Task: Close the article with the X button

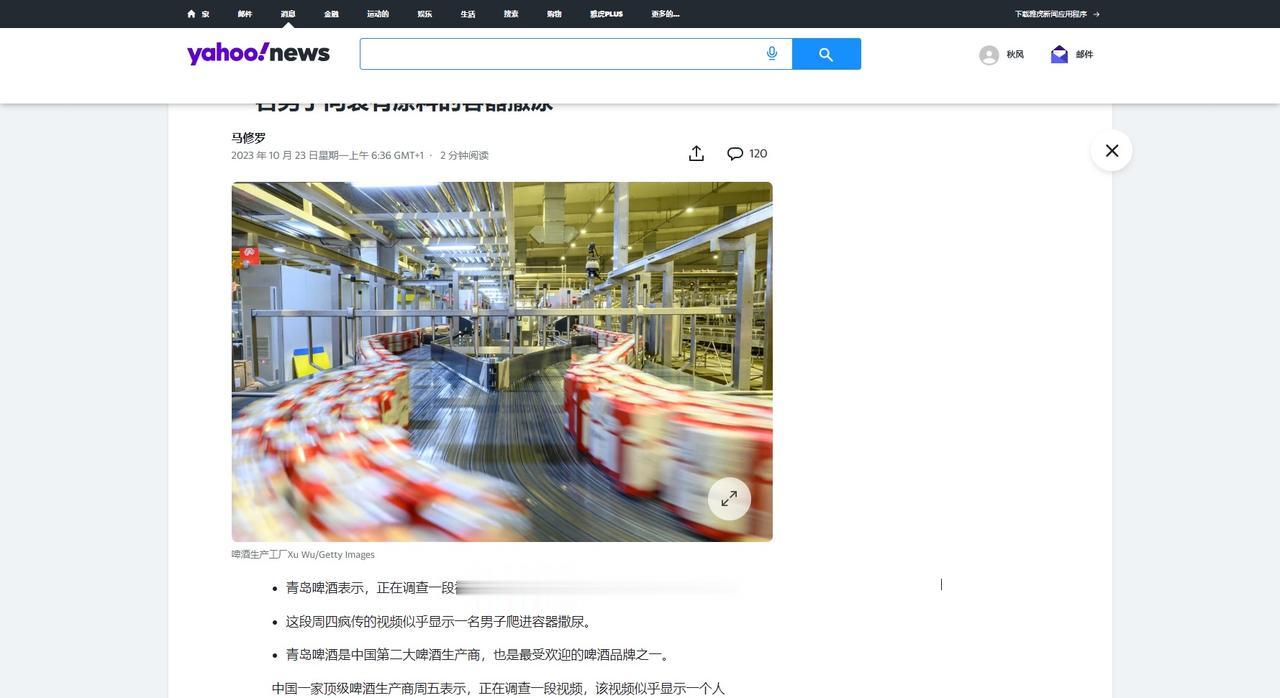Action: (x=1112, y=150)
